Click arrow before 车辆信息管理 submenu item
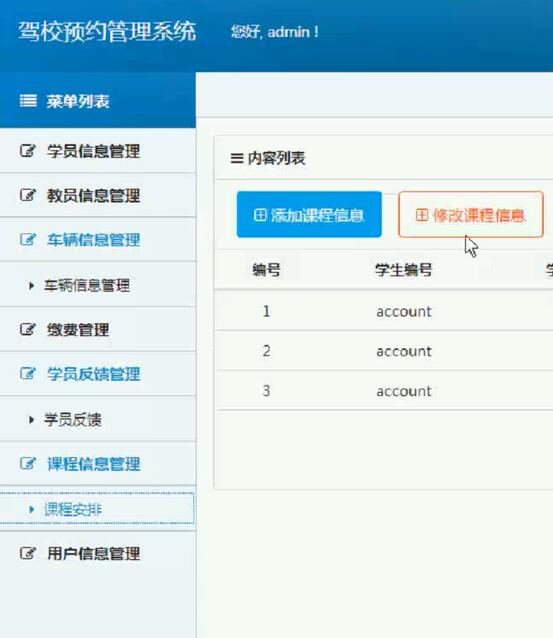 [x=31, y=286]
